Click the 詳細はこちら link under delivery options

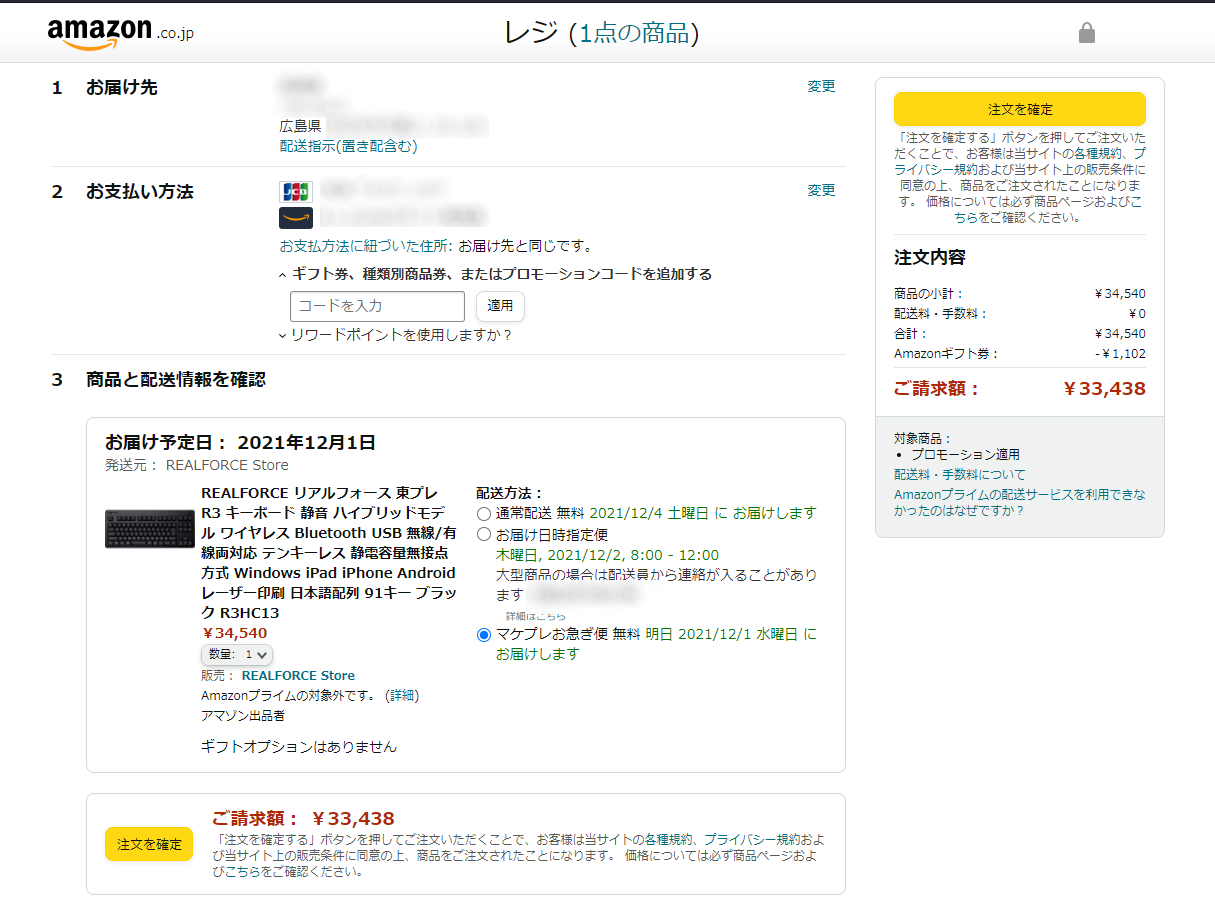(535, 616)
